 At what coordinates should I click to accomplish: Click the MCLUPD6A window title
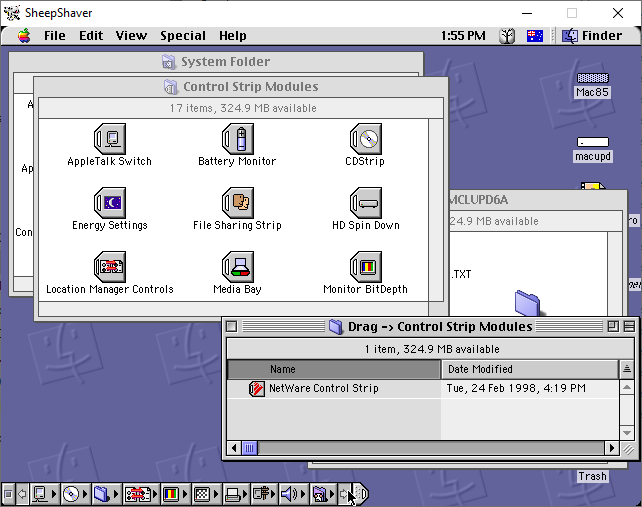(479, 200)
